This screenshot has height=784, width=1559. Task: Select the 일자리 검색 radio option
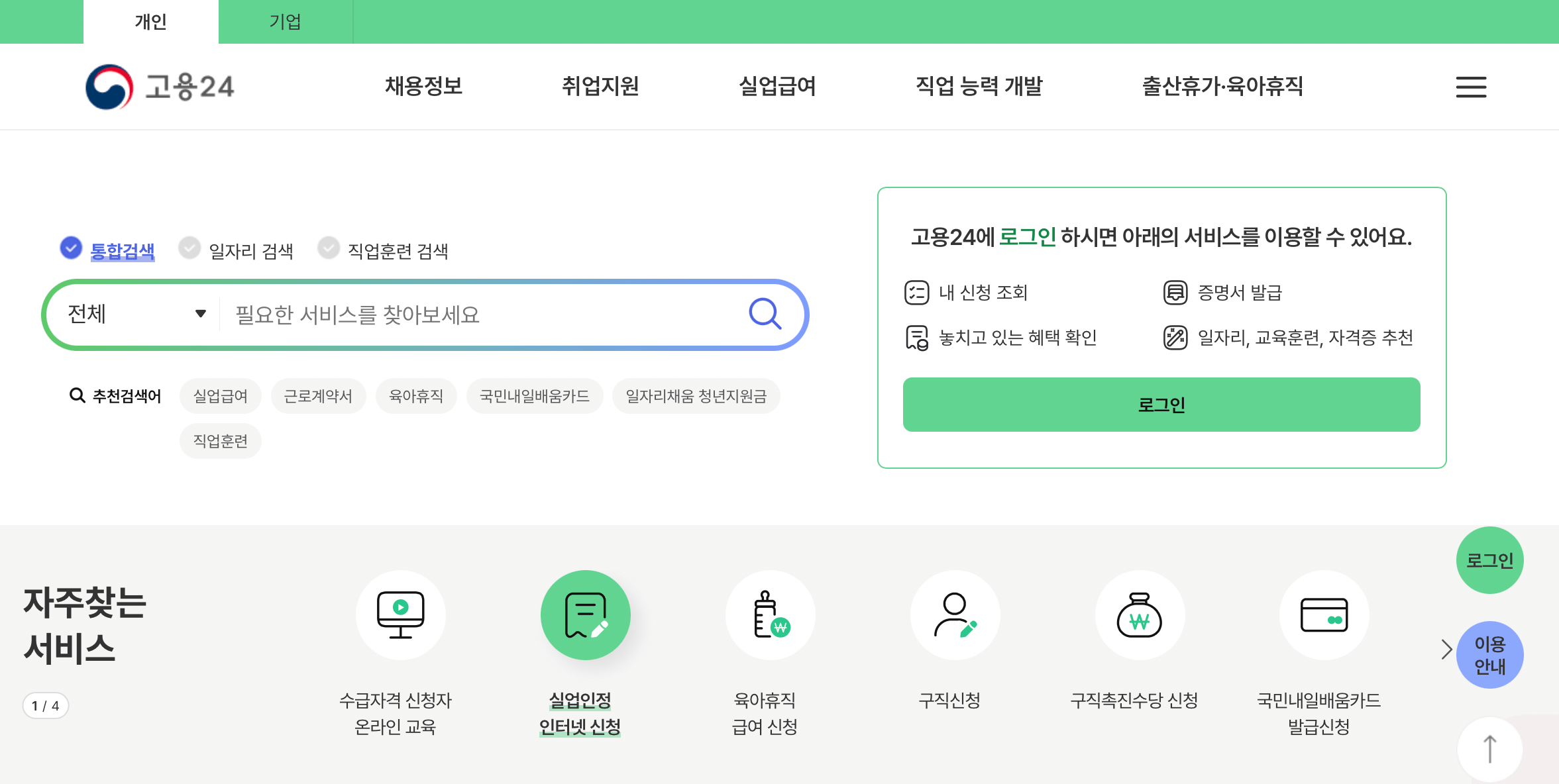(189, 248)
